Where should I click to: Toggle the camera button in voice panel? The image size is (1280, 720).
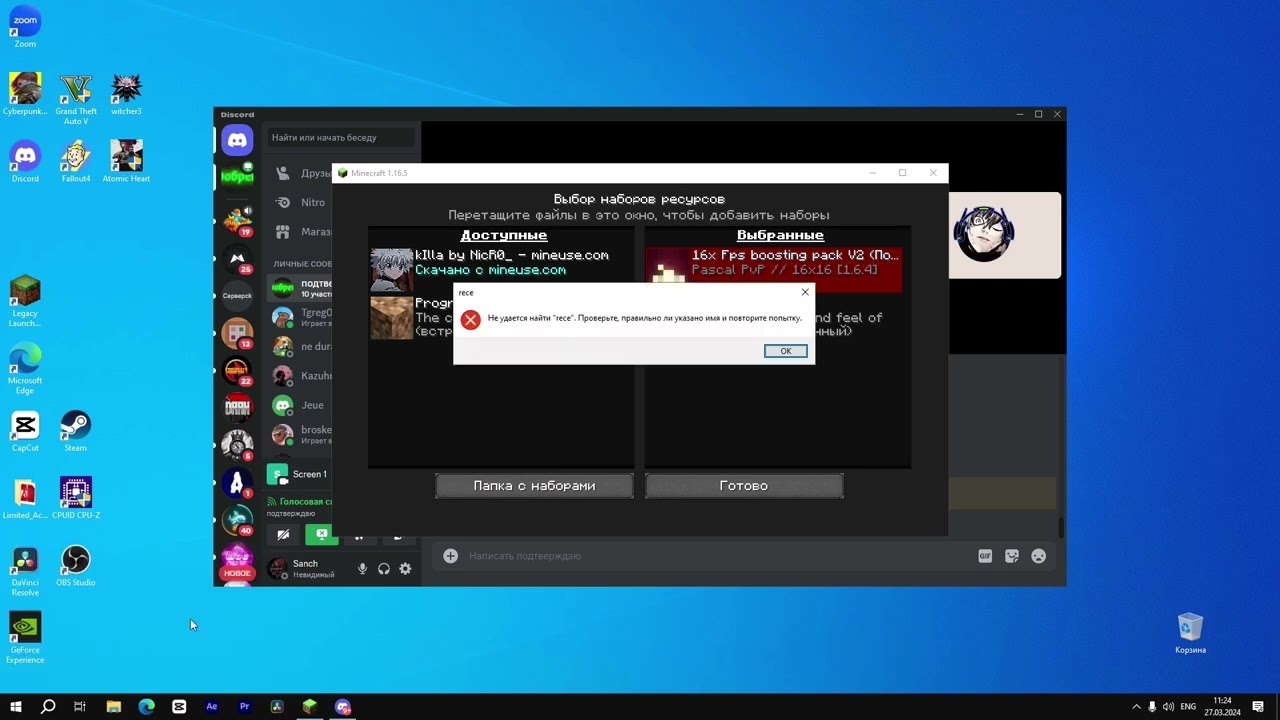[283, 535]
